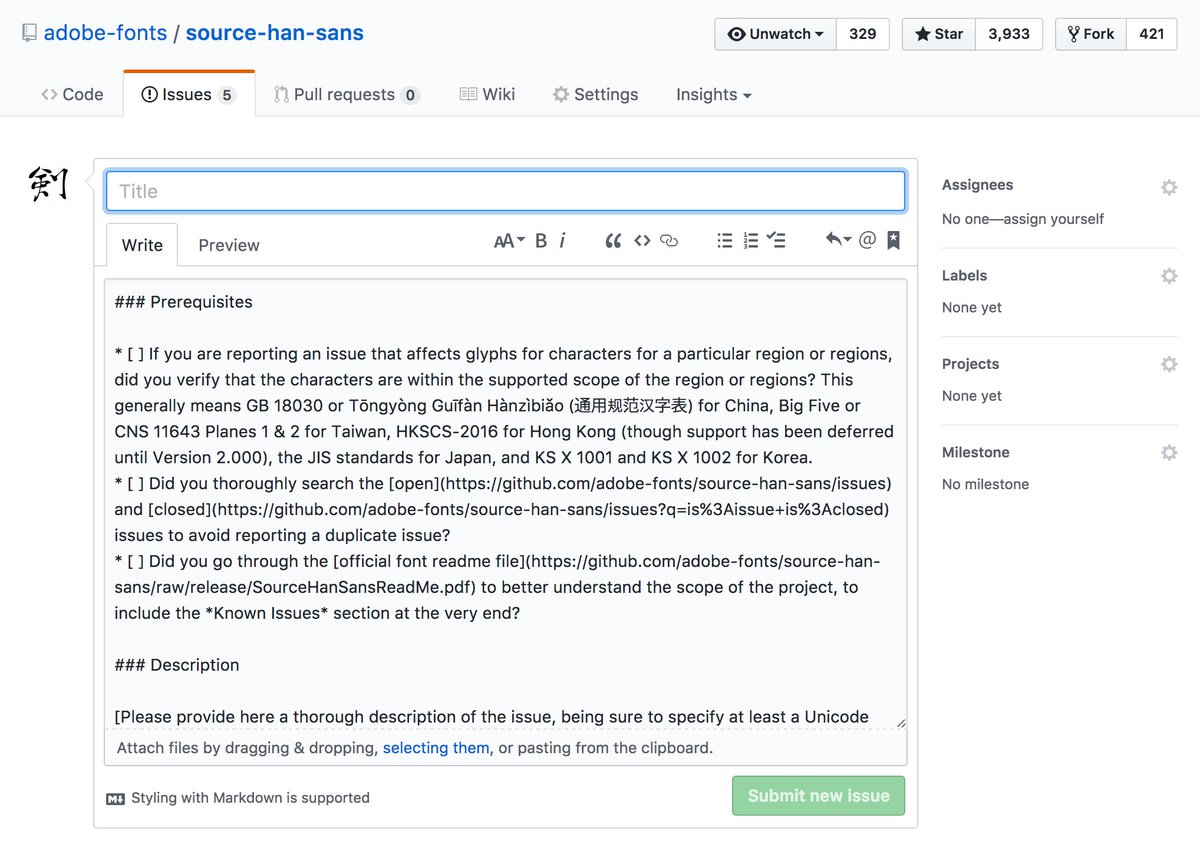Click the 'selecting them' attachment link
This screenshot has height=844, width=1200.
point(435,747)
